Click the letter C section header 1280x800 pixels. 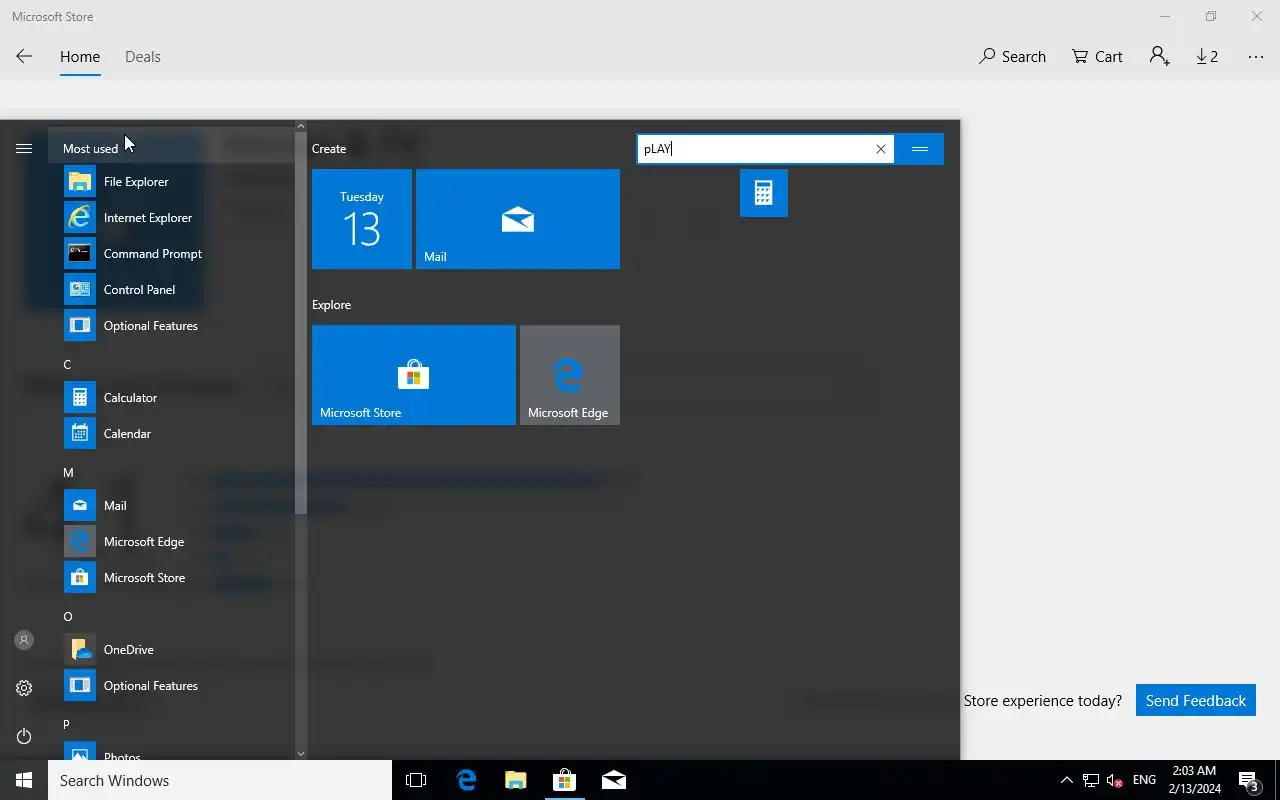pyautogui.click(x=67, y=365)
